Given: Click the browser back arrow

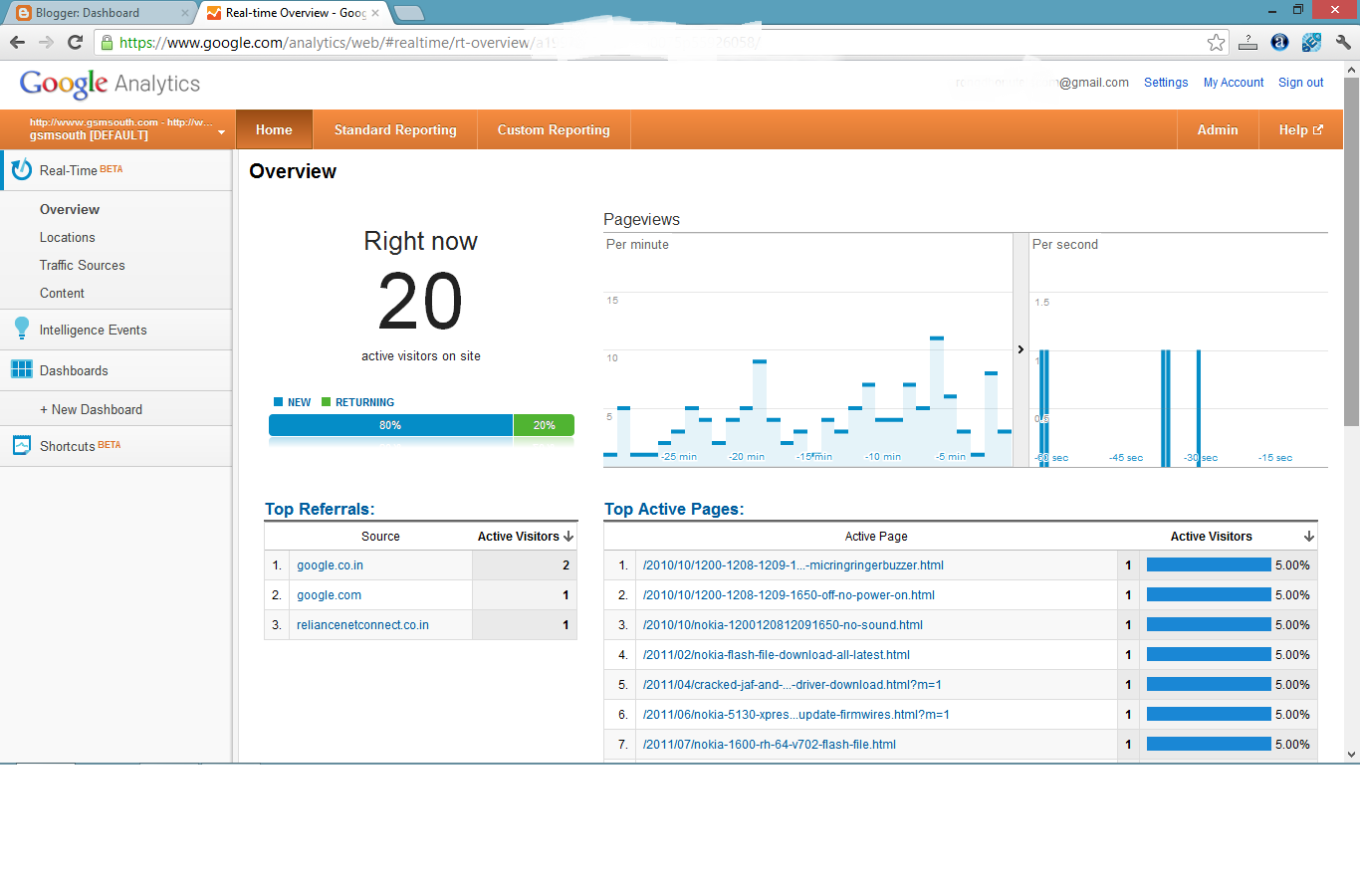Looking at the screenshot, I should pyautogui.click(x=17, y=42).
